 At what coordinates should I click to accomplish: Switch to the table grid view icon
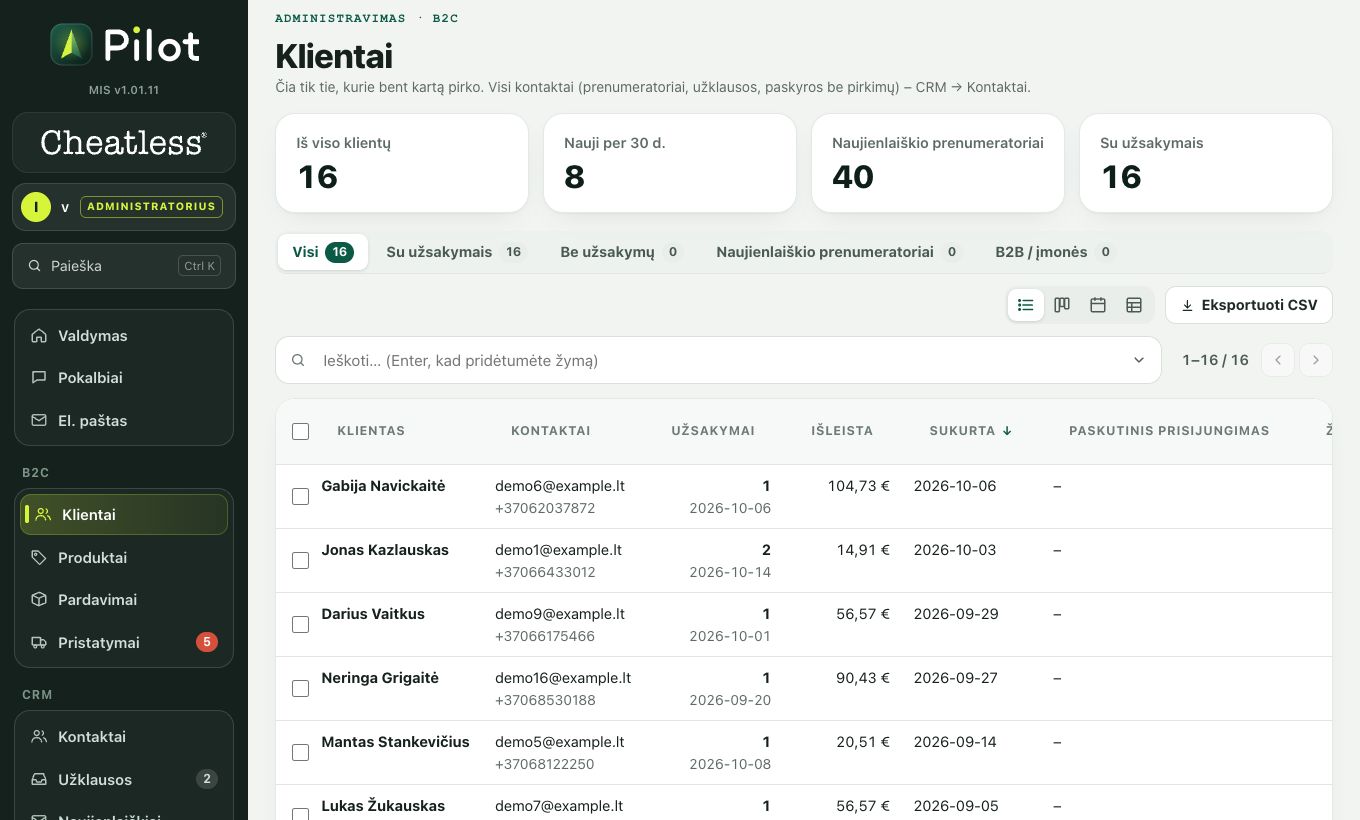tap(1134, 305)
